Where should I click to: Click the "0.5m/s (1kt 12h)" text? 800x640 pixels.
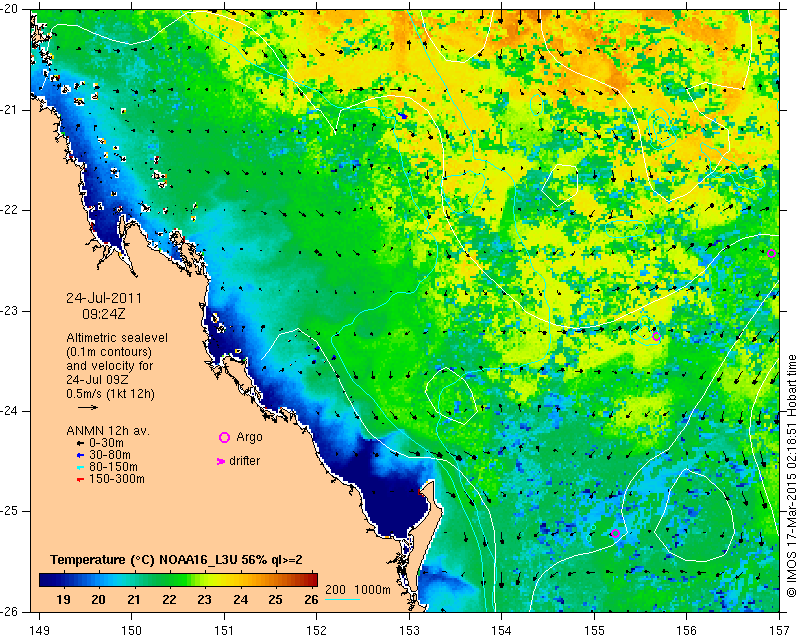110,394
